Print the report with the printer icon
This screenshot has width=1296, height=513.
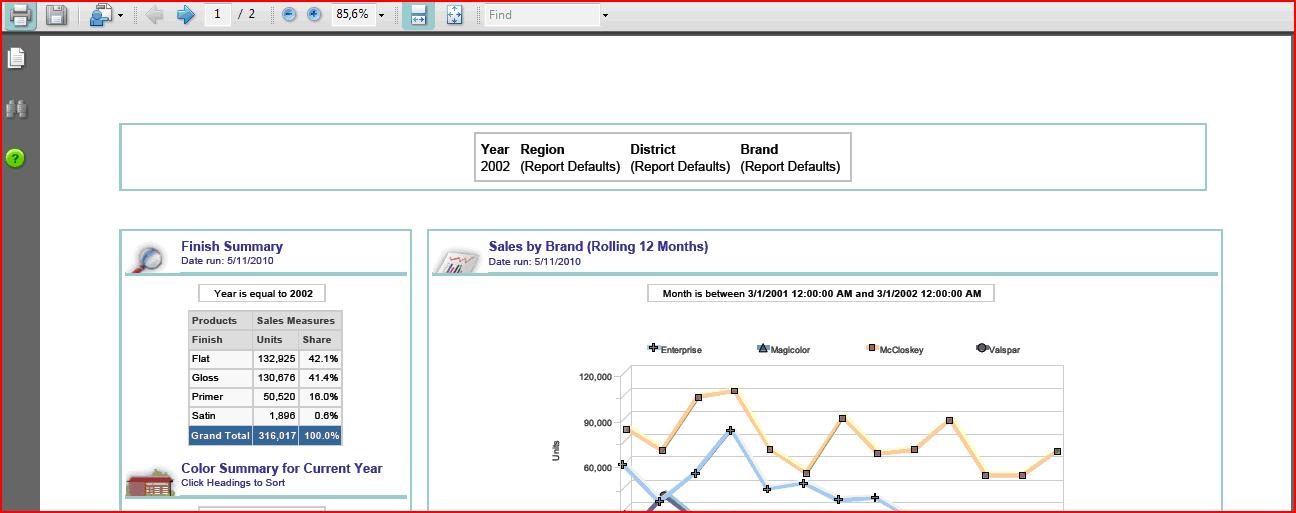[21, 15]
